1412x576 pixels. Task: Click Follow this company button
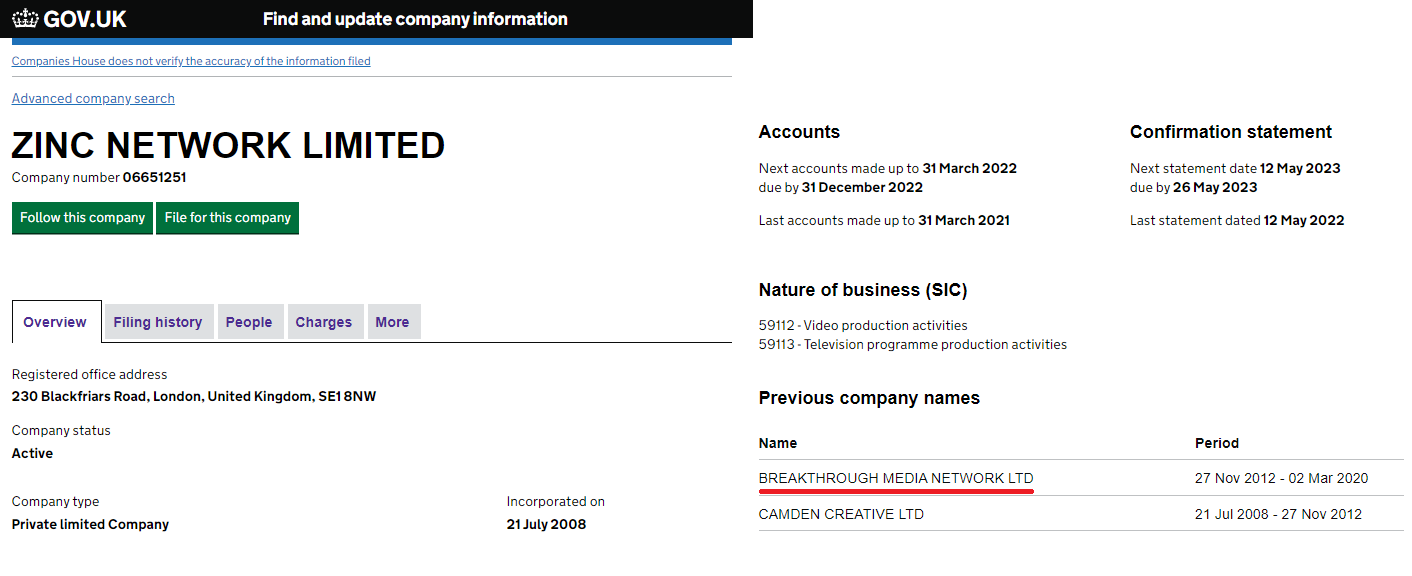(82, 218)
